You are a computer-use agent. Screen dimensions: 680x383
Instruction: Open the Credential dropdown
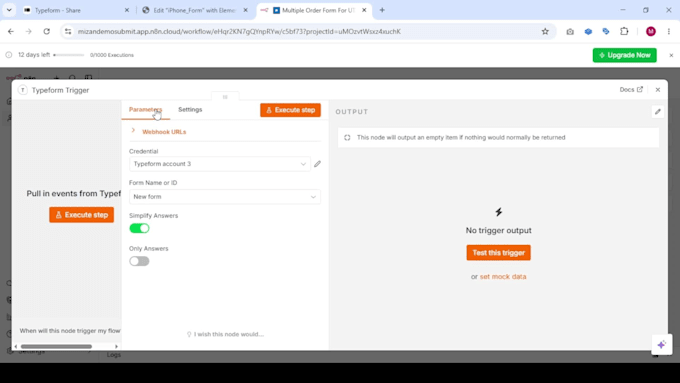219,164
